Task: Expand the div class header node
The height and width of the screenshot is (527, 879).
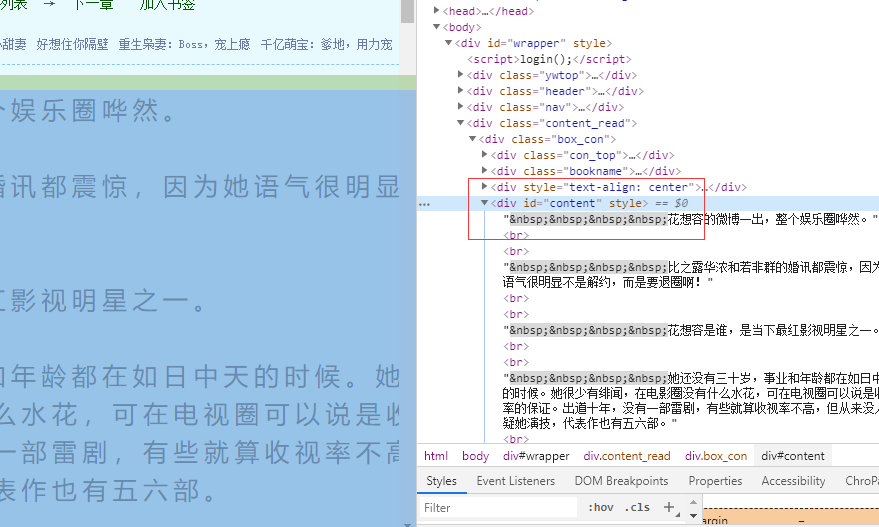Action: click(461, 91)
